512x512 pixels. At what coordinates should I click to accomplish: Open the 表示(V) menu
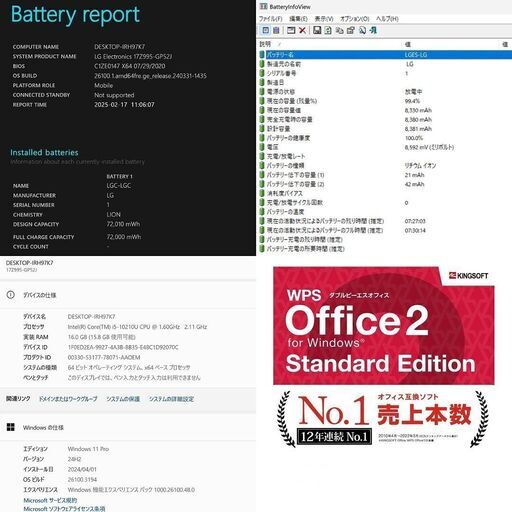324,19
